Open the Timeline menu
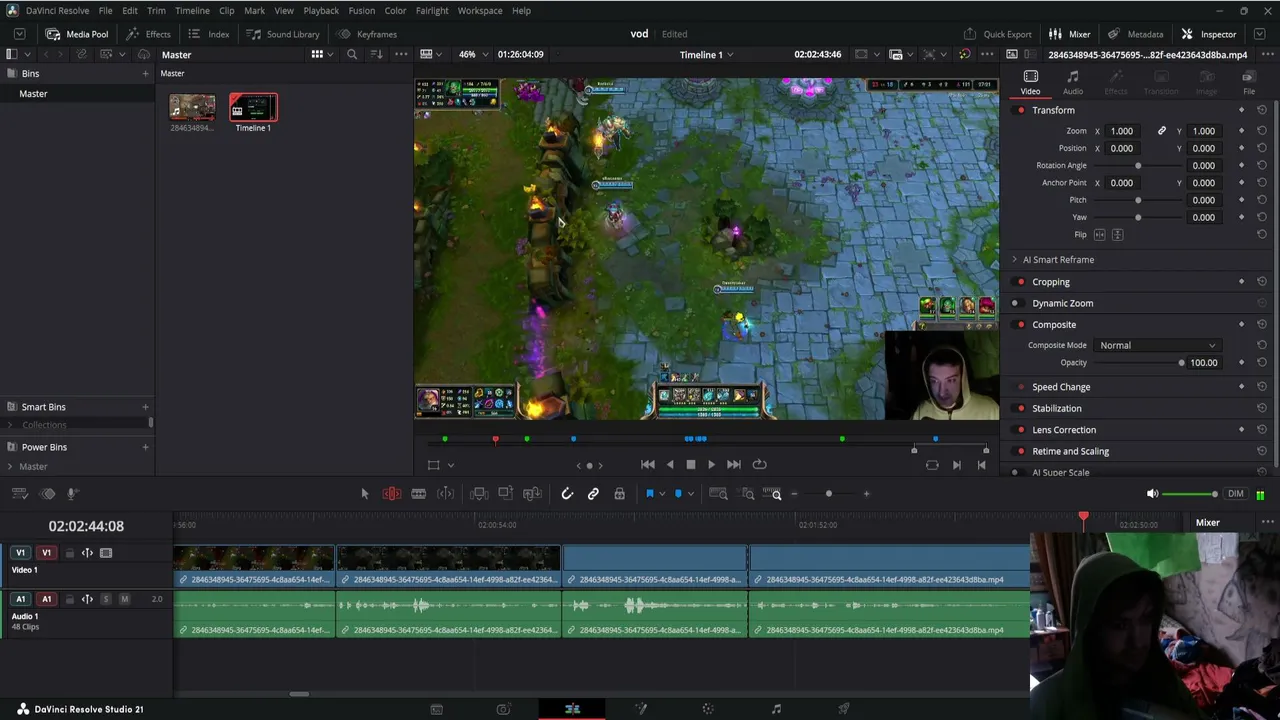Viewport: 1280px width, 720px height. pyautogui.click(x=192, y=11)
